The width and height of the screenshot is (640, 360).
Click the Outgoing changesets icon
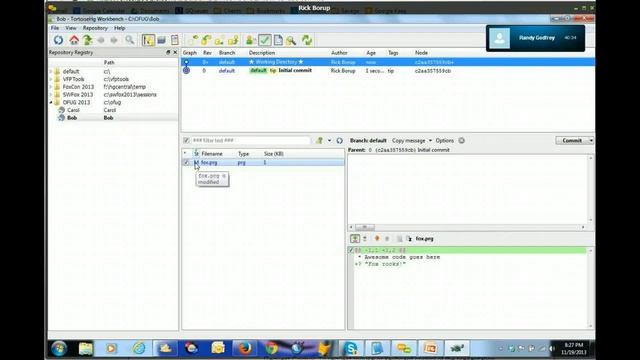pos(220,40)
